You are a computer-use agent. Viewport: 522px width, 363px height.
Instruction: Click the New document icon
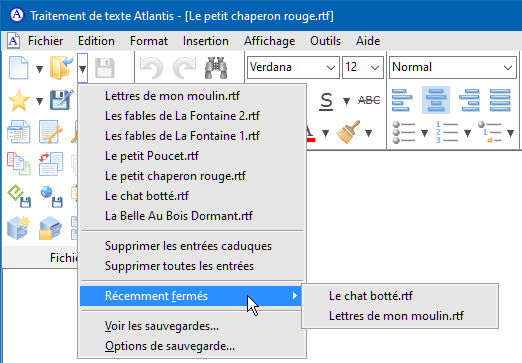coord(18,68)
